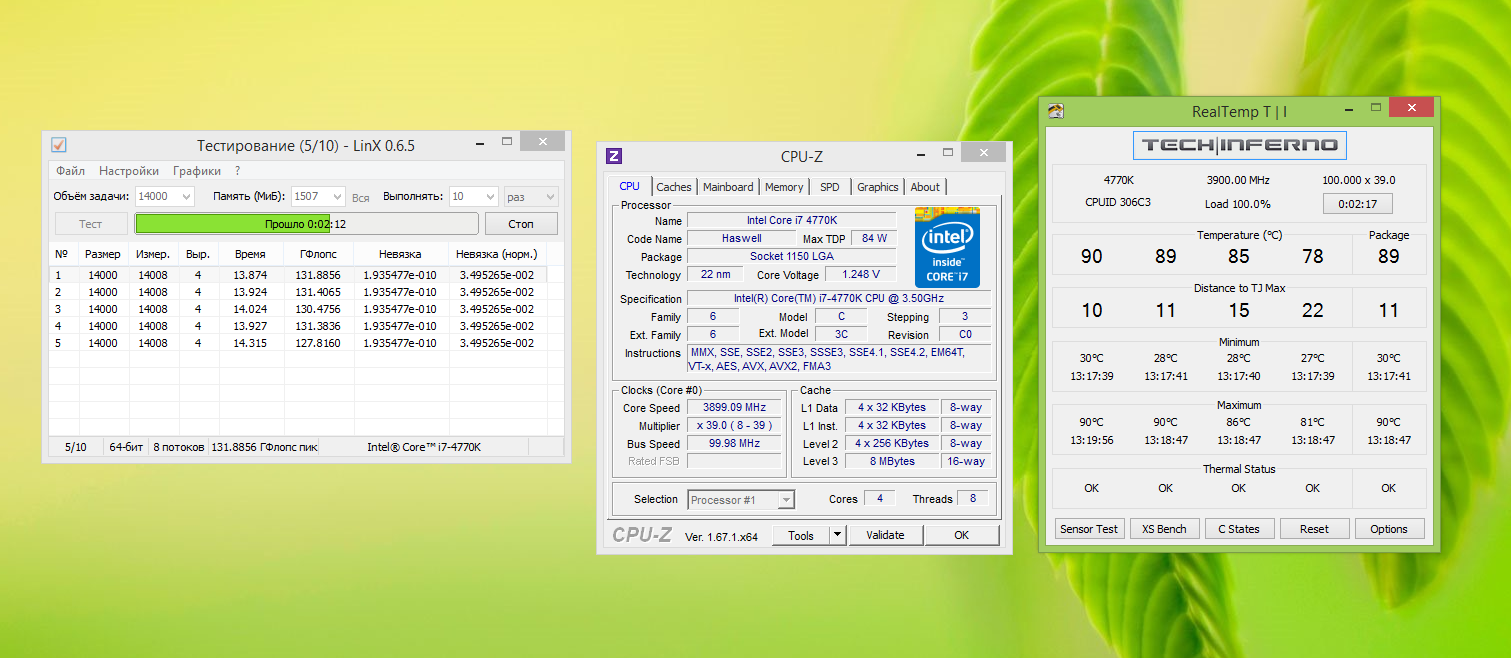The height and width of the screenshot is (658, 1511).
Task: Click the 3900.00 MHz frequency in RealTemp
Action: click(1239, 180)
